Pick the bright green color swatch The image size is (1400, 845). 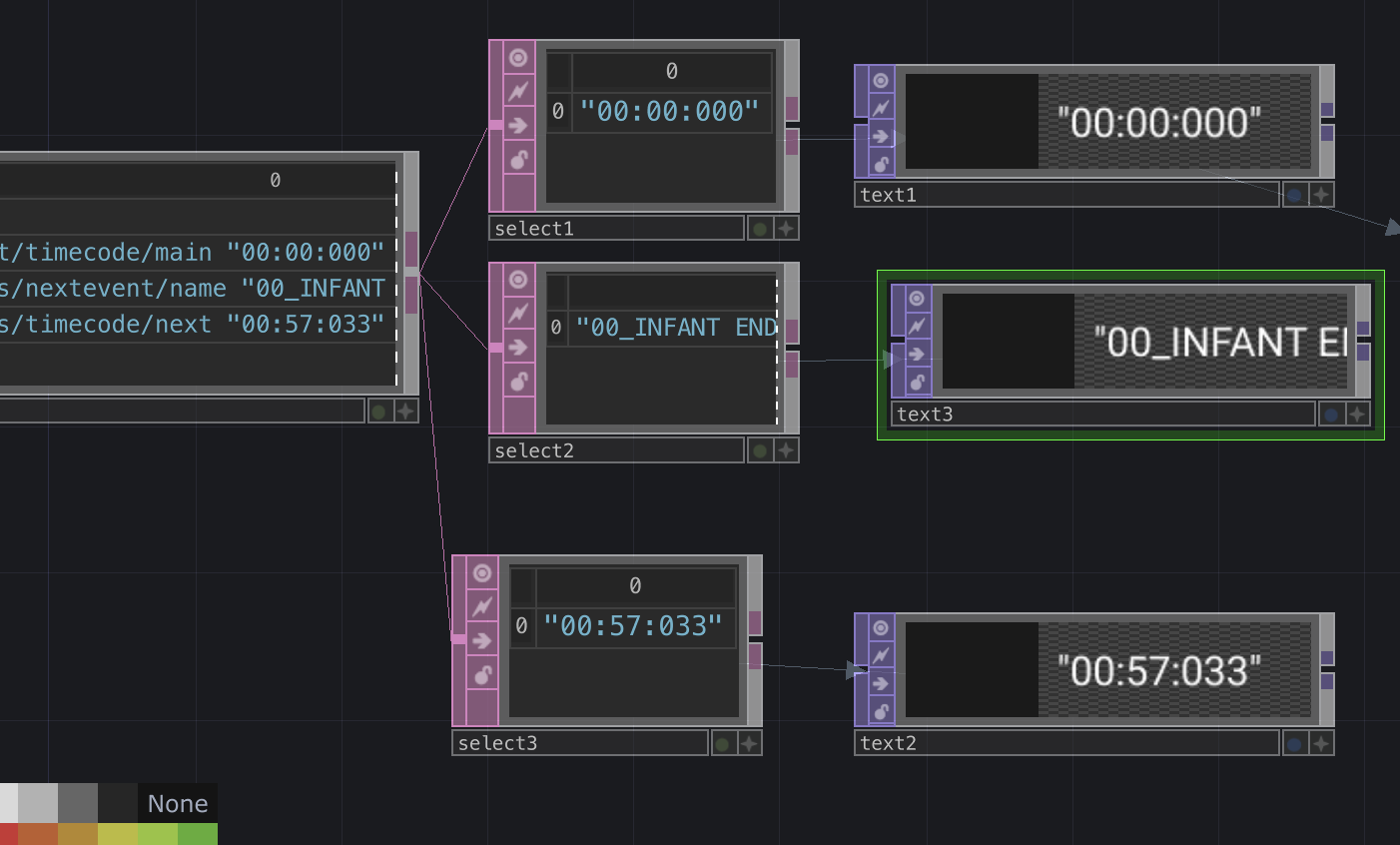tap(198, 834)
